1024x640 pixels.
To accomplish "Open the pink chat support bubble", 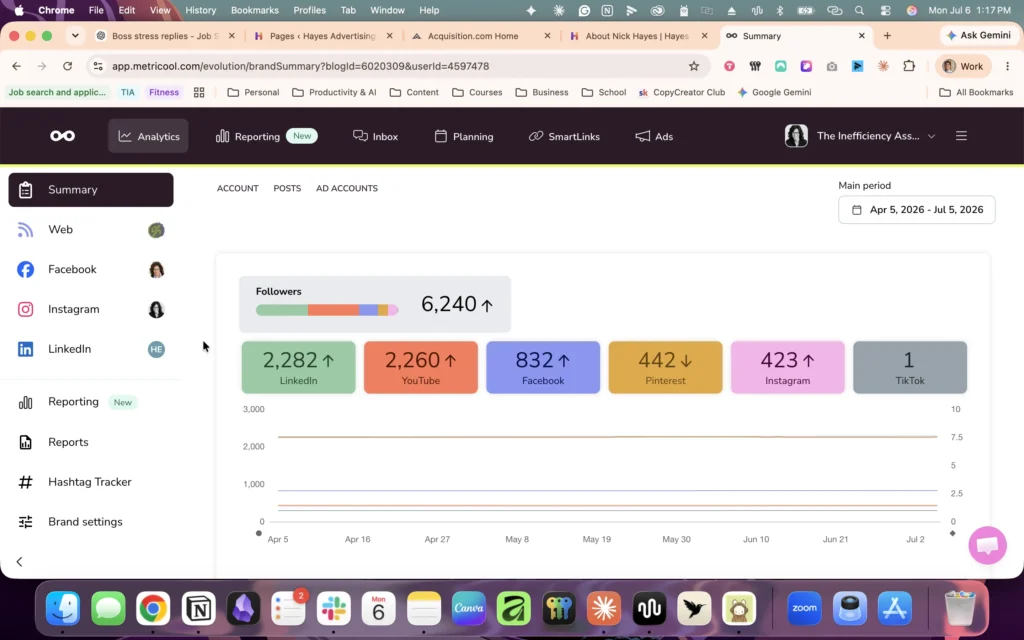I will pyautogui.click(x=987, y=545).
